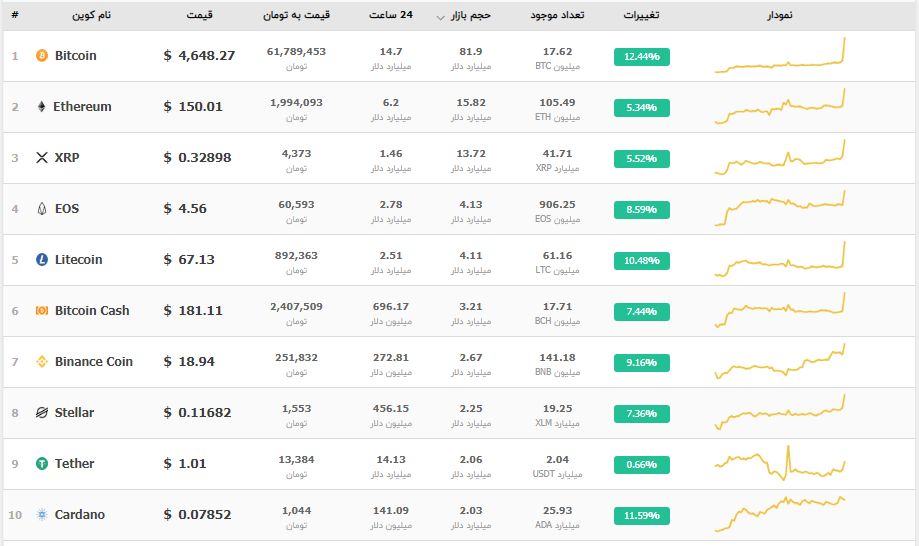919x546 pixels.
Task: Sort by تغییرات column header
Action: (x=641, y=17)
